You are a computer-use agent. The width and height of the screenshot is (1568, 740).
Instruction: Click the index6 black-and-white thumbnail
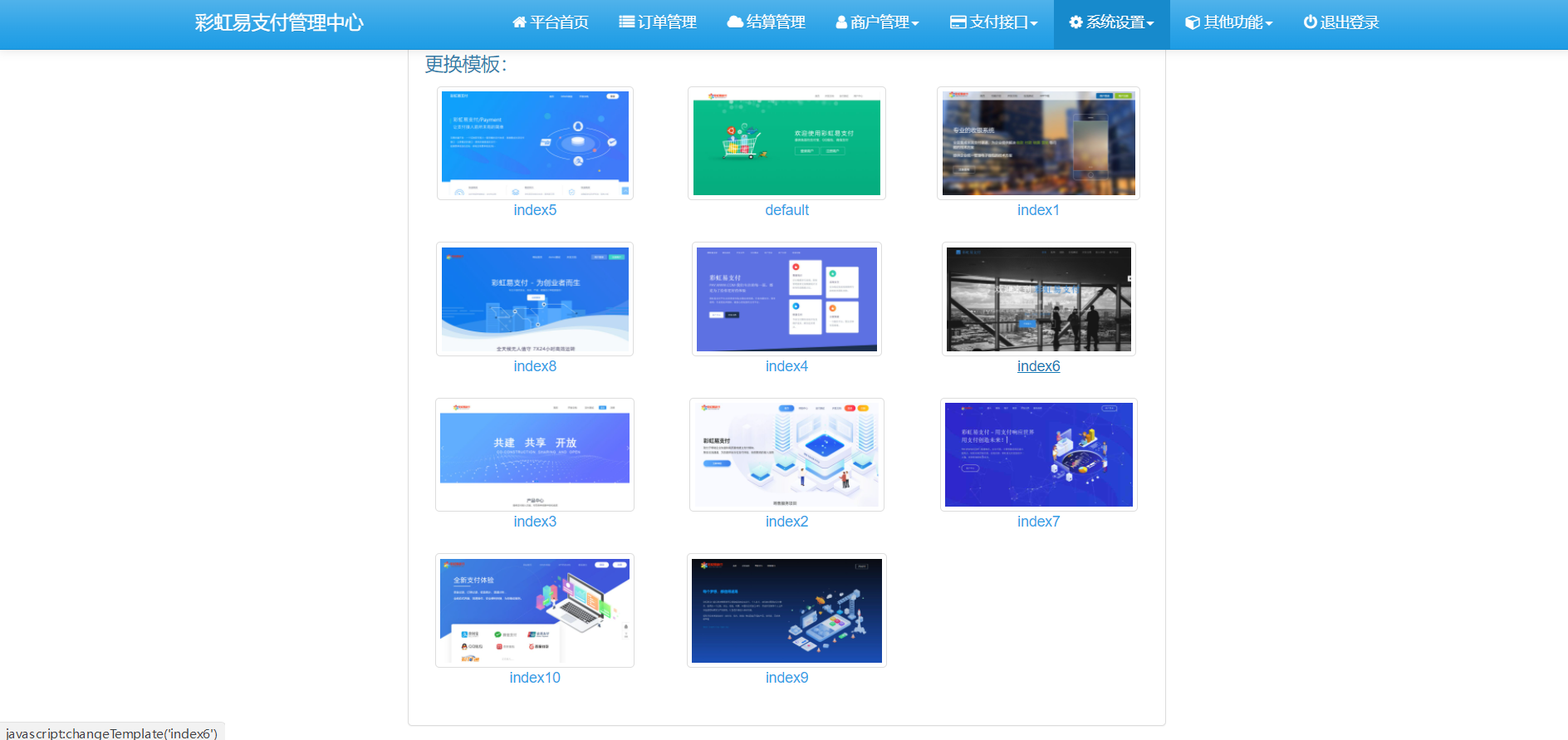click(x=1038, y=299)
